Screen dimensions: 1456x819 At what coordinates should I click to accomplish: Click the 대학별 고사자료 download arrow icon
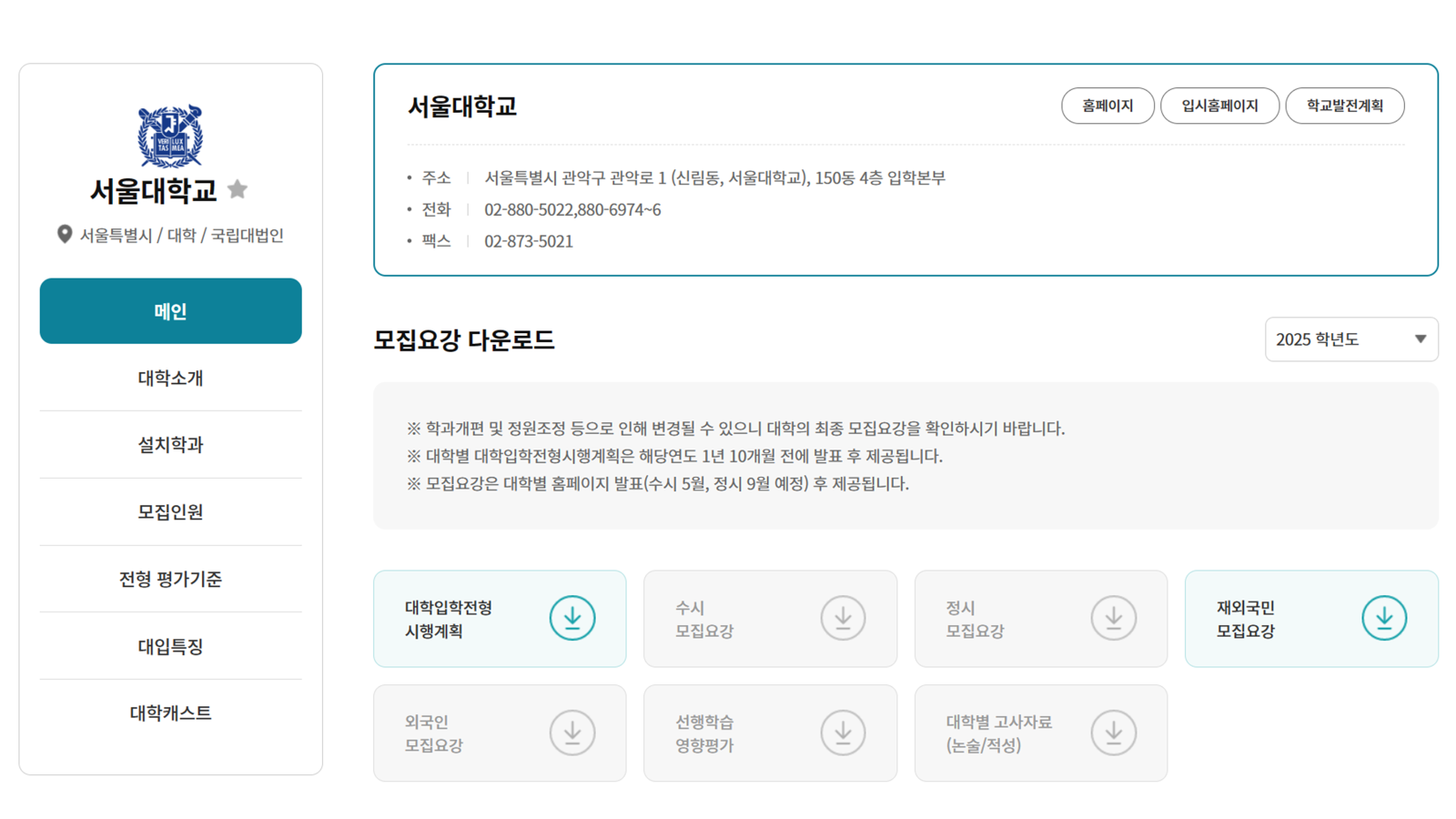pyautogui.click(x=1114, y=733)
